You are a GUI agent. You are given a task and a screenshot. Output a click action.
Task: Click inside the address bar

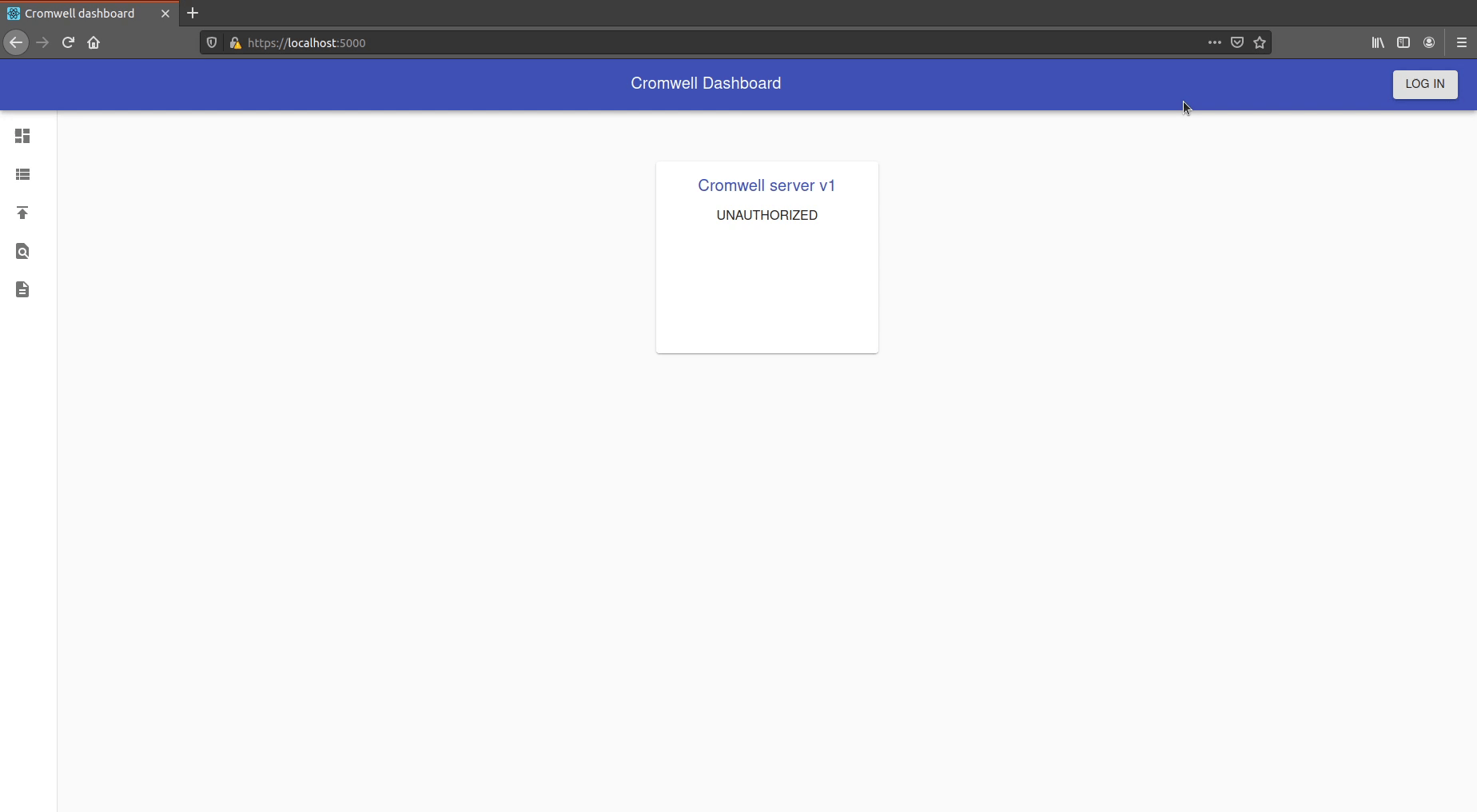559,43
